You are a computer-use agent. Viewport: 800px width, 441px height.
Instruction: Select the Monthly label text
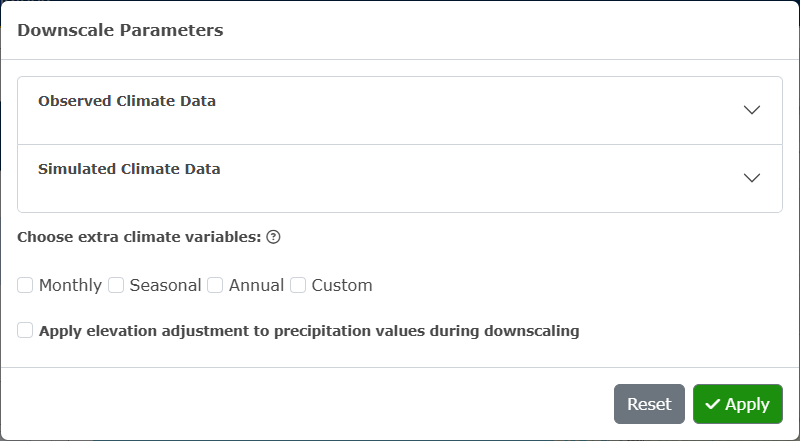click(70, 285)
